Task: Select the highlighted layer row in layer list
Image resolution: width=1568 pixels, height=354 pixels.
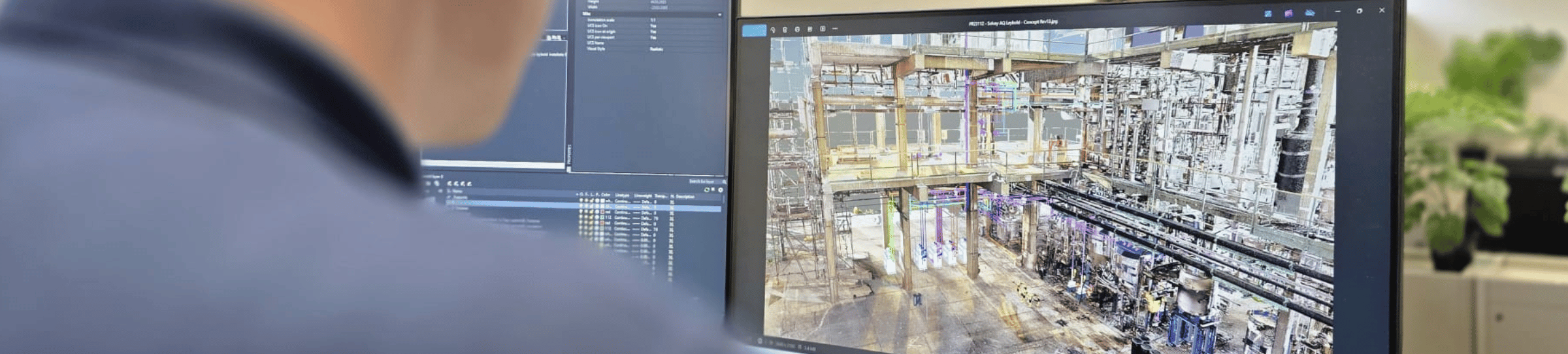Action: pyautogui.click(x=584, y=206)
